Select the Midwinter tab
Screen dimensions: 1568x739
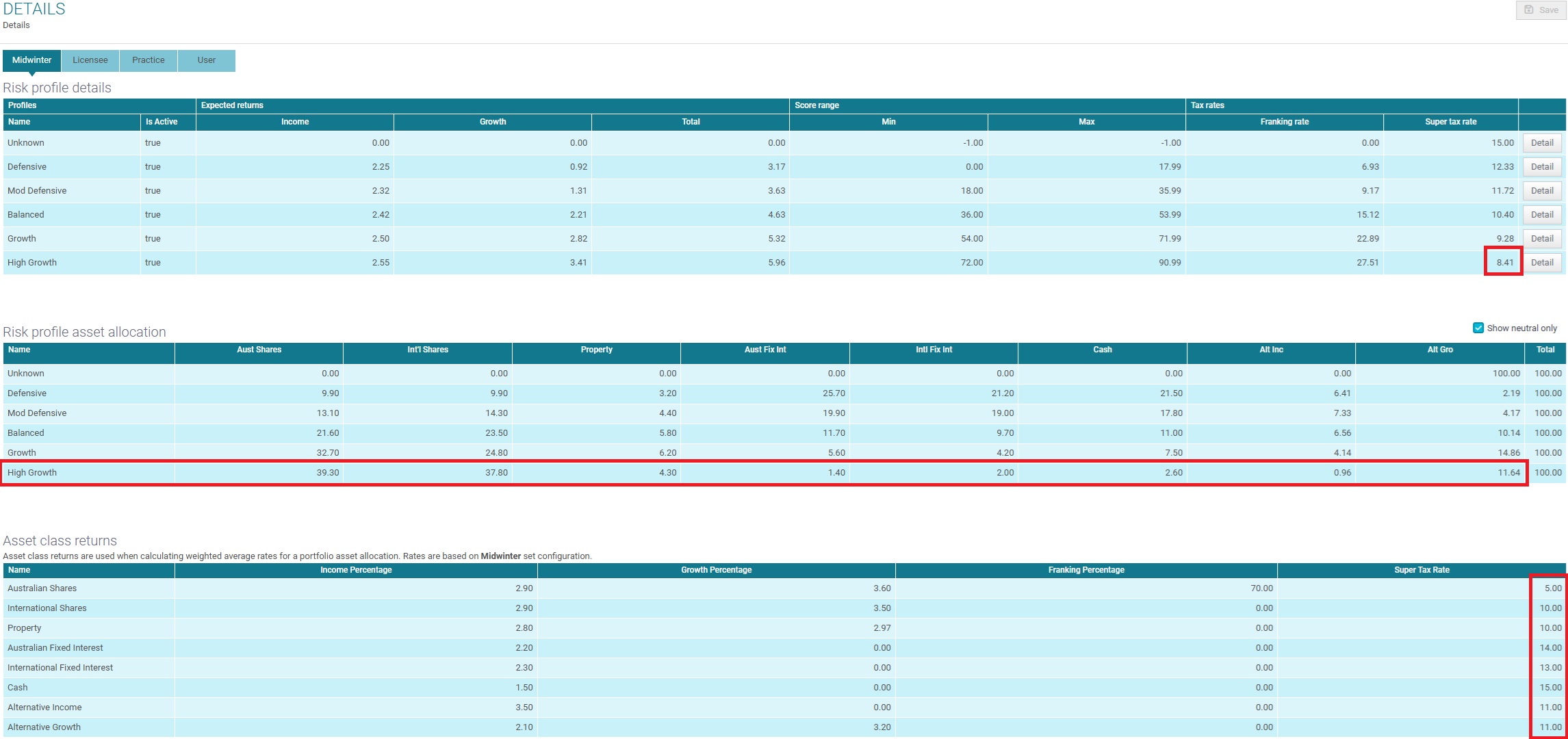(31, 60)
